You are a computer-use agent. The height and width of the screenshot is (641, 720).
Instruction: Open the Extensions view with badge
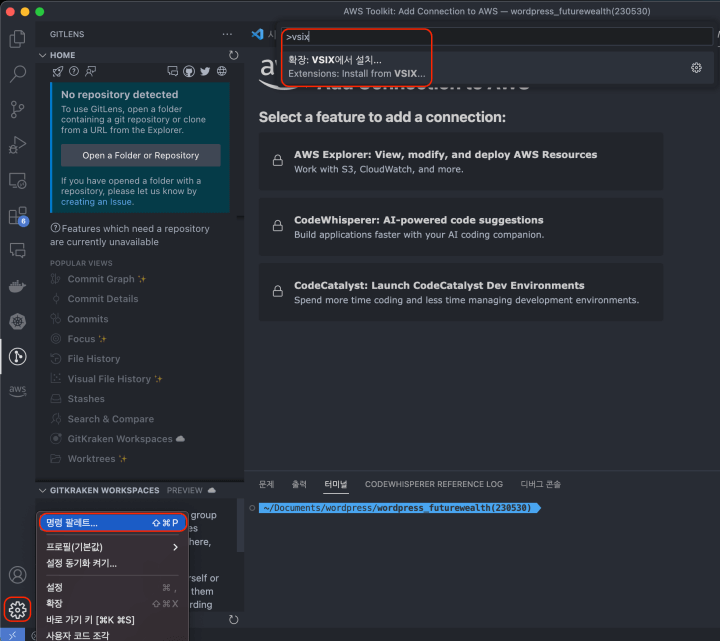click(x=18, y=216)
